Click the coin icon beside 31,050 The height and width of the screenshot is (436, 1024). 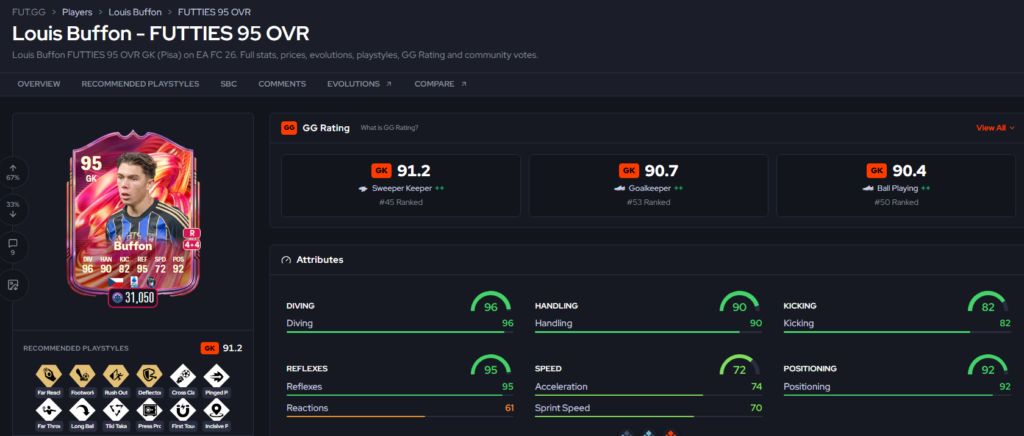click(x=118, y=297)
